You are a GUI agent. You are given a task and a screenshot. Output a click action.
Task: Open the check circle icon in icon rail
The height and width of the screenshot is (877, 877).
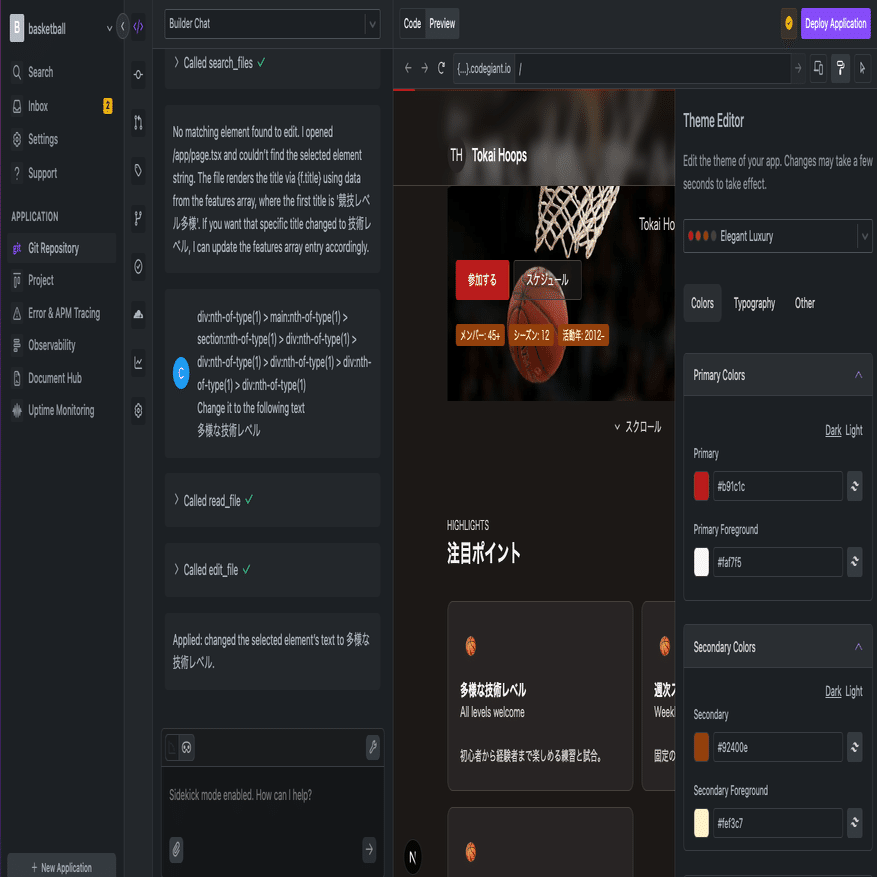tap(138, 267)
